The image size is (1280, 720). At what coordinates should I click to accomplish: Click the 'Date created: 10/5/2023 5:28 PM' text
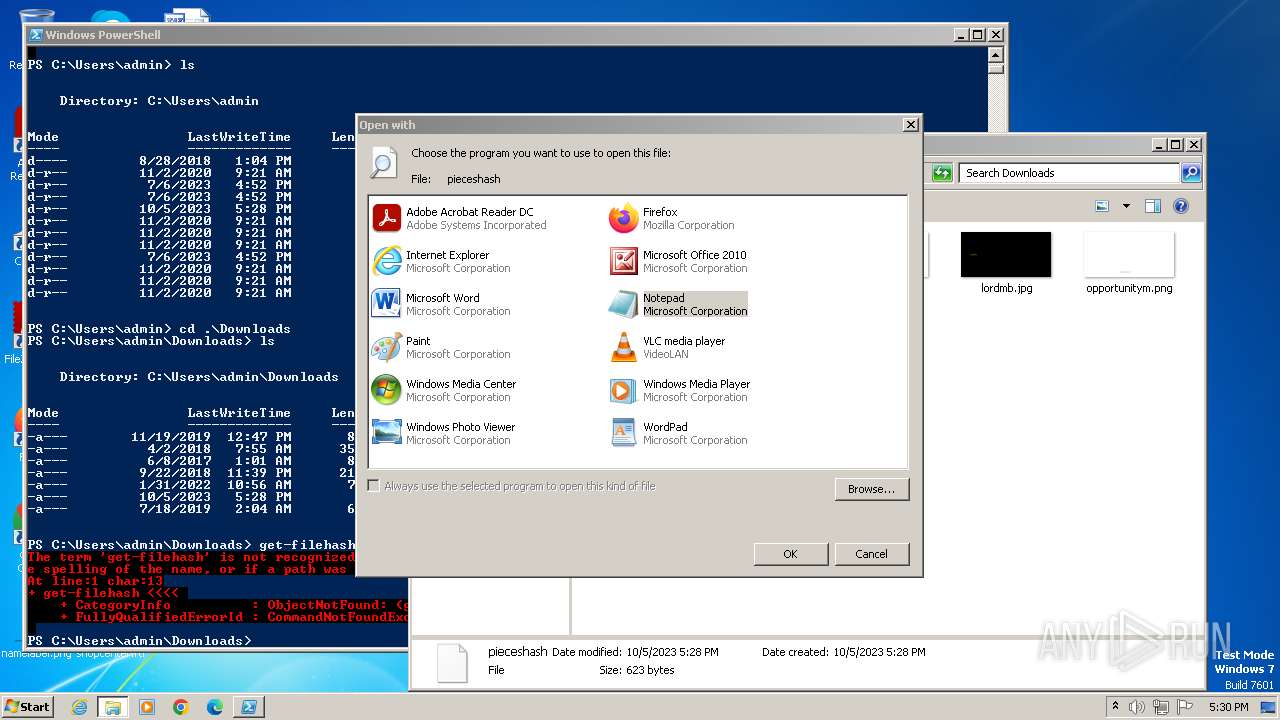[x=843, y=652]
